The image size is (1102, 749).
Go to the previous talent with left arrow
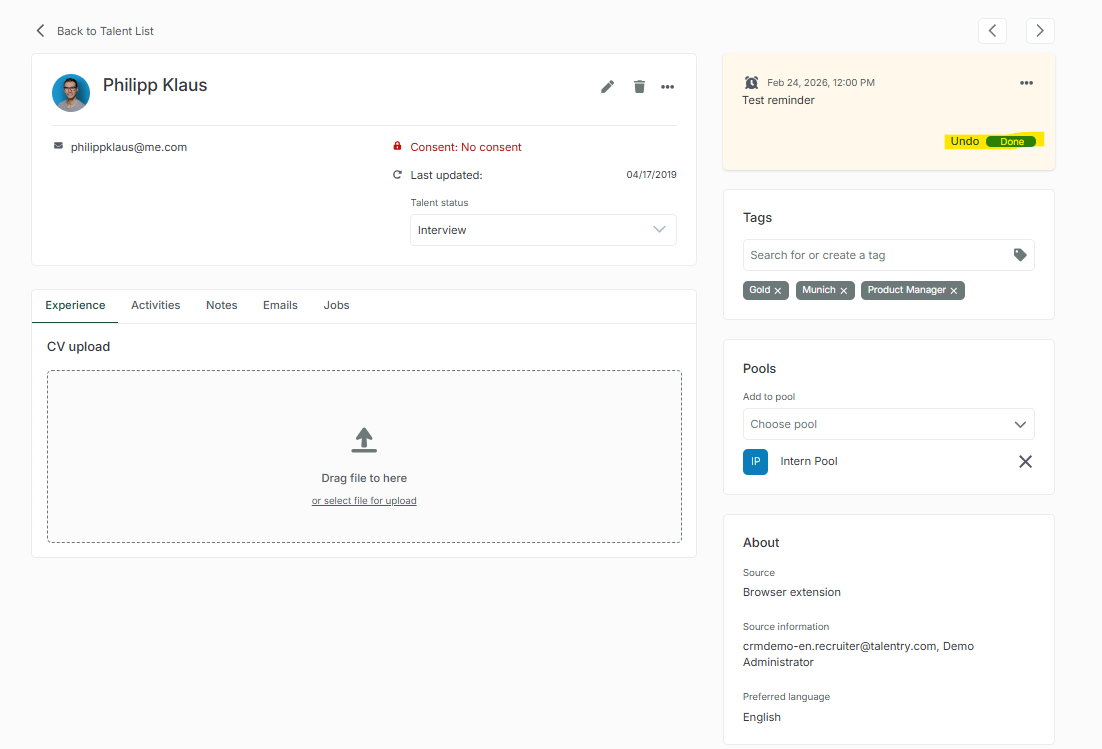click(x=992, y=31)
